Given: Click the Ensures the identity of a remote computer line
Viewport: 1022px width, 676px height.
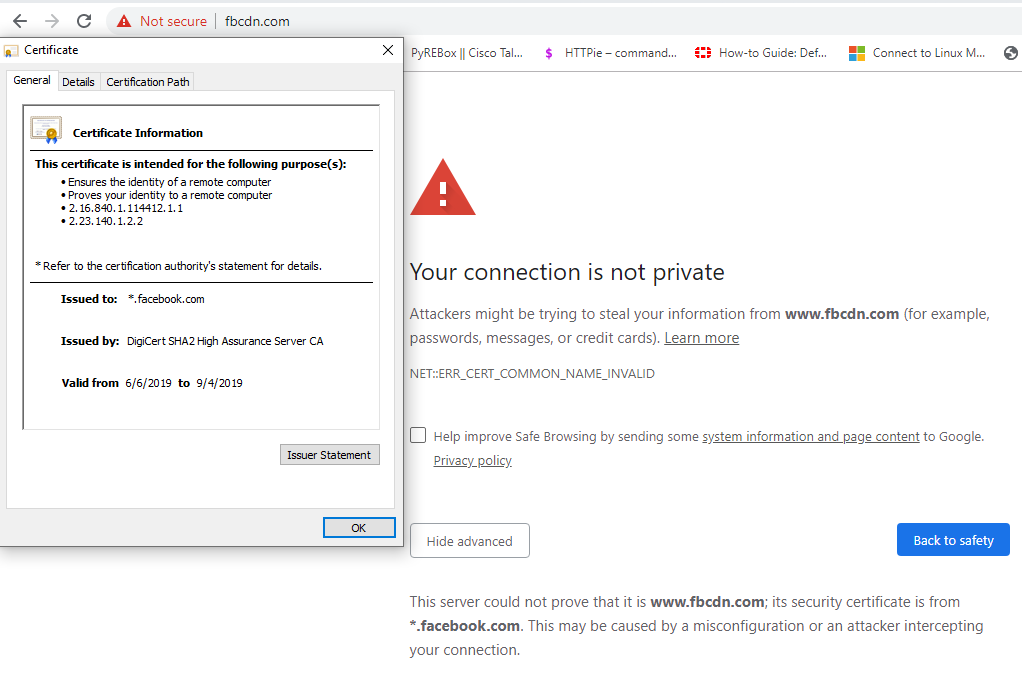Looking at the screenshot, I should [x=169, y=183].
